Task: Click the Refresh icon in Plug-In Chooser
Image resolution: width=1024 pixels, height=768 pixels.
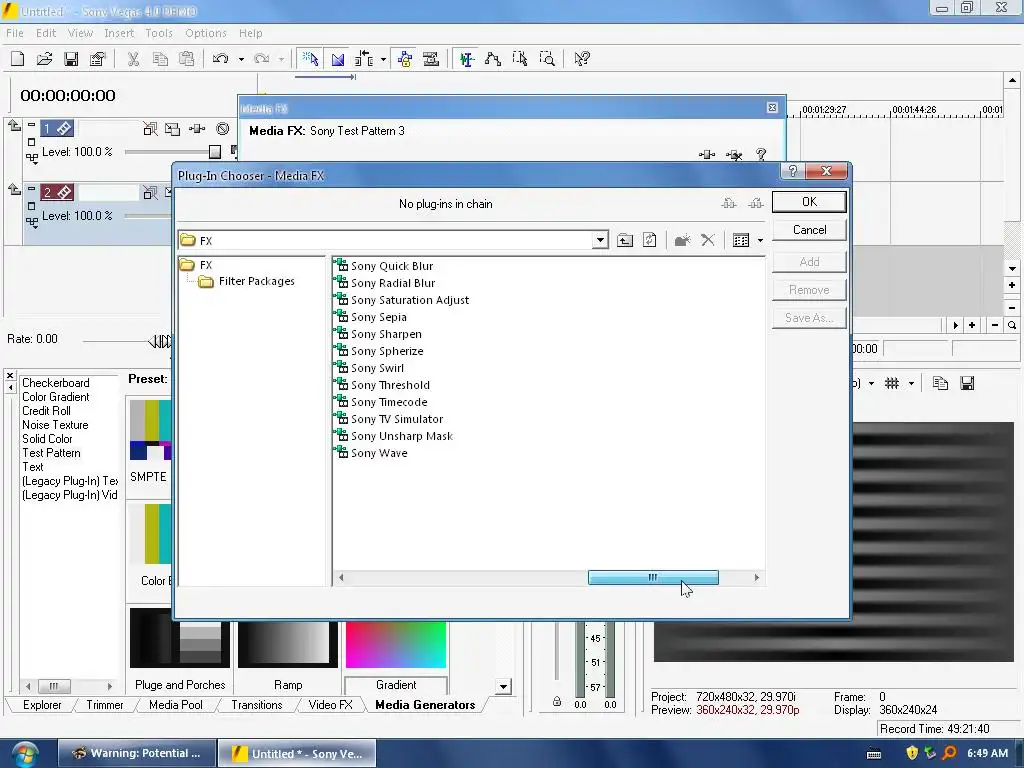Action: pos(650,240)
